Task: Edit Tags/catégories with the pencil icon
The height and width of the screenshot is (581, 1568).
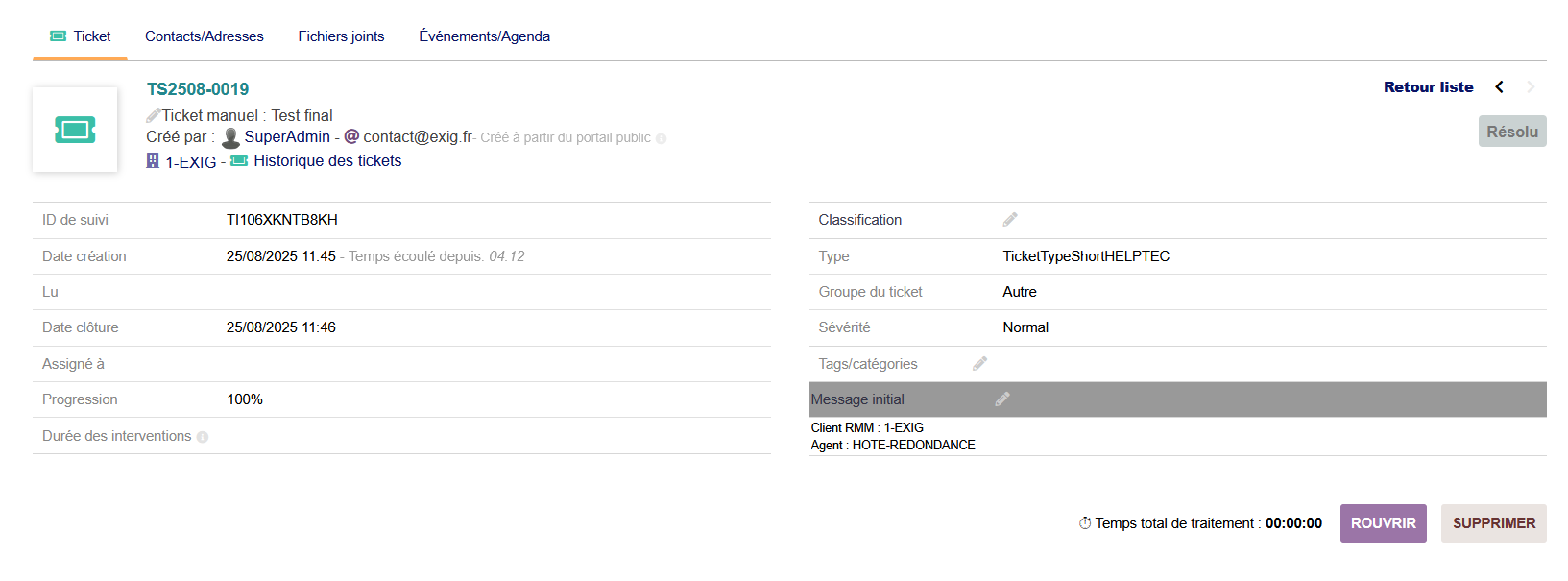Action: point(979,364)
